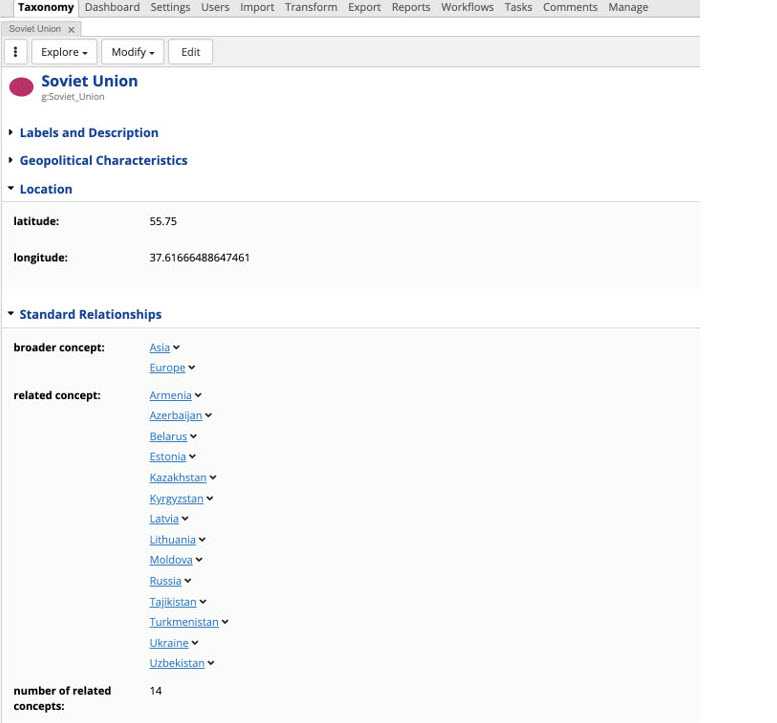Open the chevron menu next to Europe
The height and width of the screenshot is (723, 777).
pyautogui.click(x=192, y=368)
